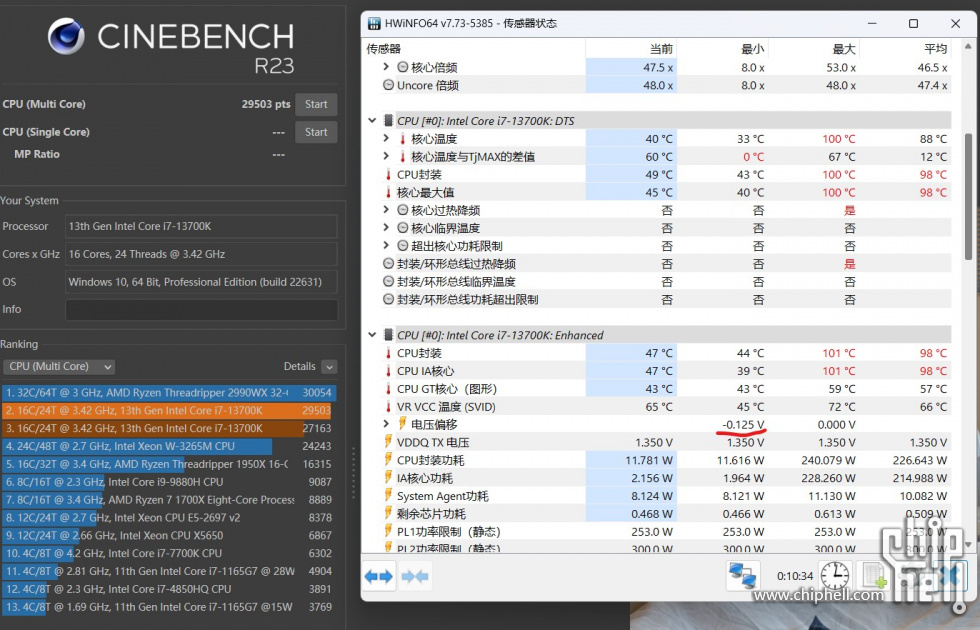Click the thermometer icon beside CPU IA核心
The height and width of the screenshot is (630, 980).
tap(388, 371)
